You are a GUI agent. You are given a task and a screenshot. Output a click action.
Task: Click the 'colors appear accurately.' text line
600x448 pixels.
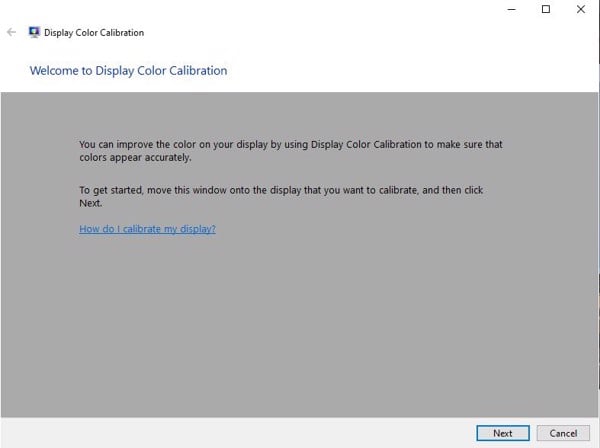tap(135, 157)
